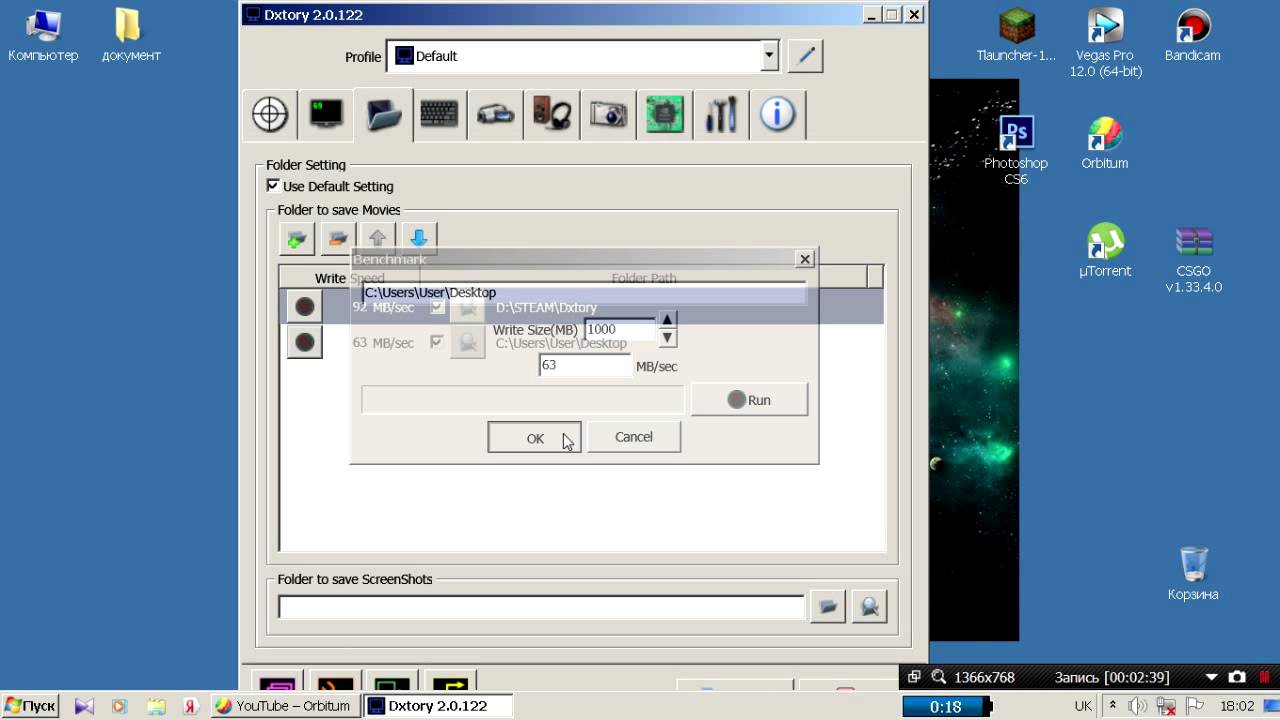The width and height of the screenshot is (1280, 720).
Task: Click magnifier folder button beside ScreenShots path
Action: 869,606
